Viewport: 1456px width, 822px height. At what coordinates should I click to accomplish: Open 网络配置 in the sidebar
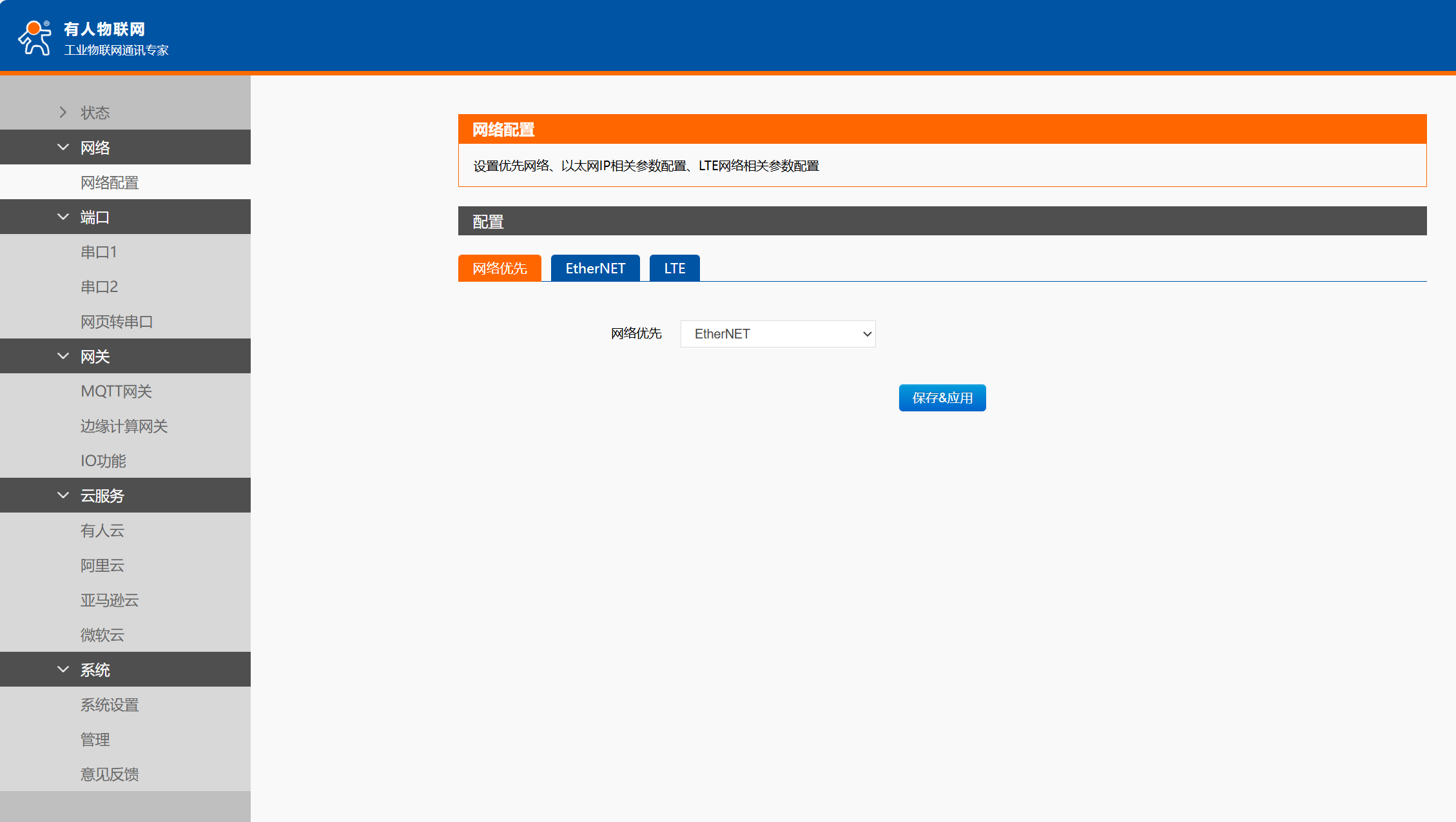[110, 182]
